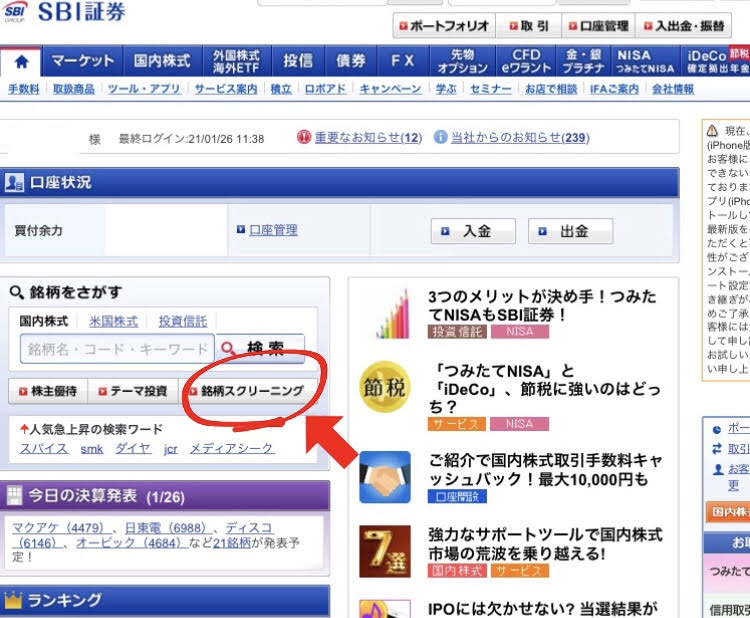Open the セミナー link
Image resolution: width=750 pixels, height=618 pixels.
click(x=490, y=89)
